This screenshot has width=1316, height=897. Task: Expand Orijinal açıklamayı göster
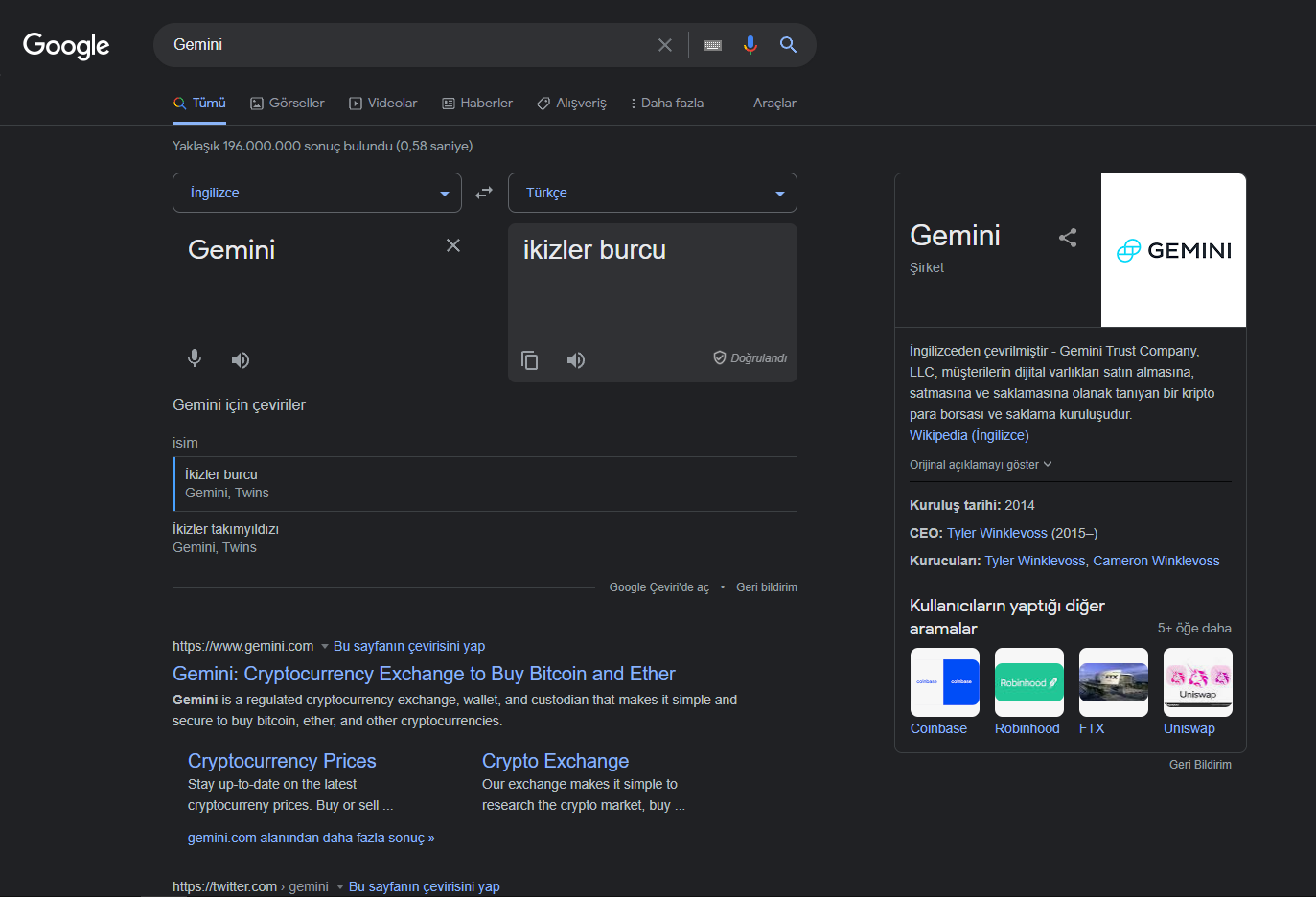[981, 465]
